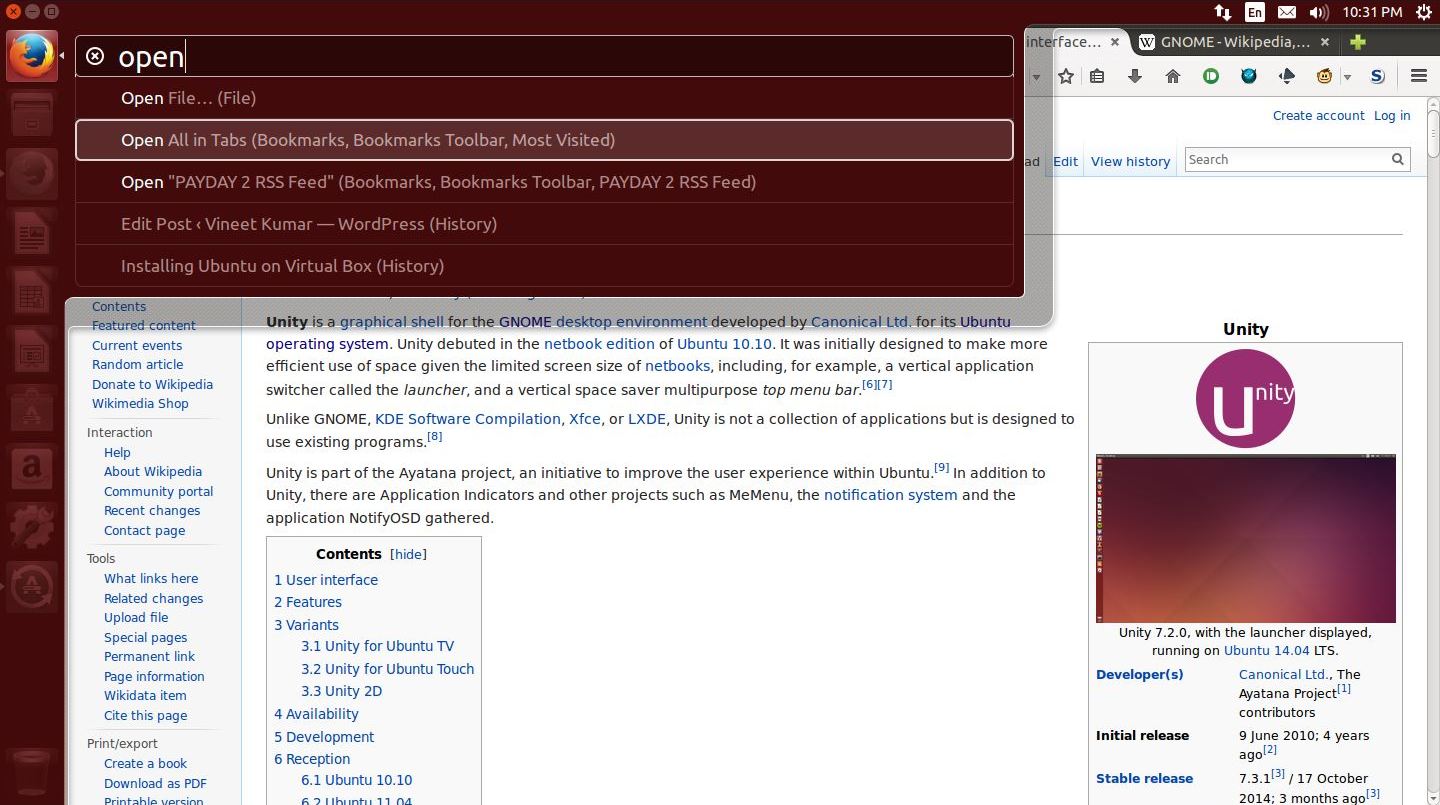Screen dimensions: 1440x805
Task: Click the purple Unity logo image
Action: (1245, 398)
